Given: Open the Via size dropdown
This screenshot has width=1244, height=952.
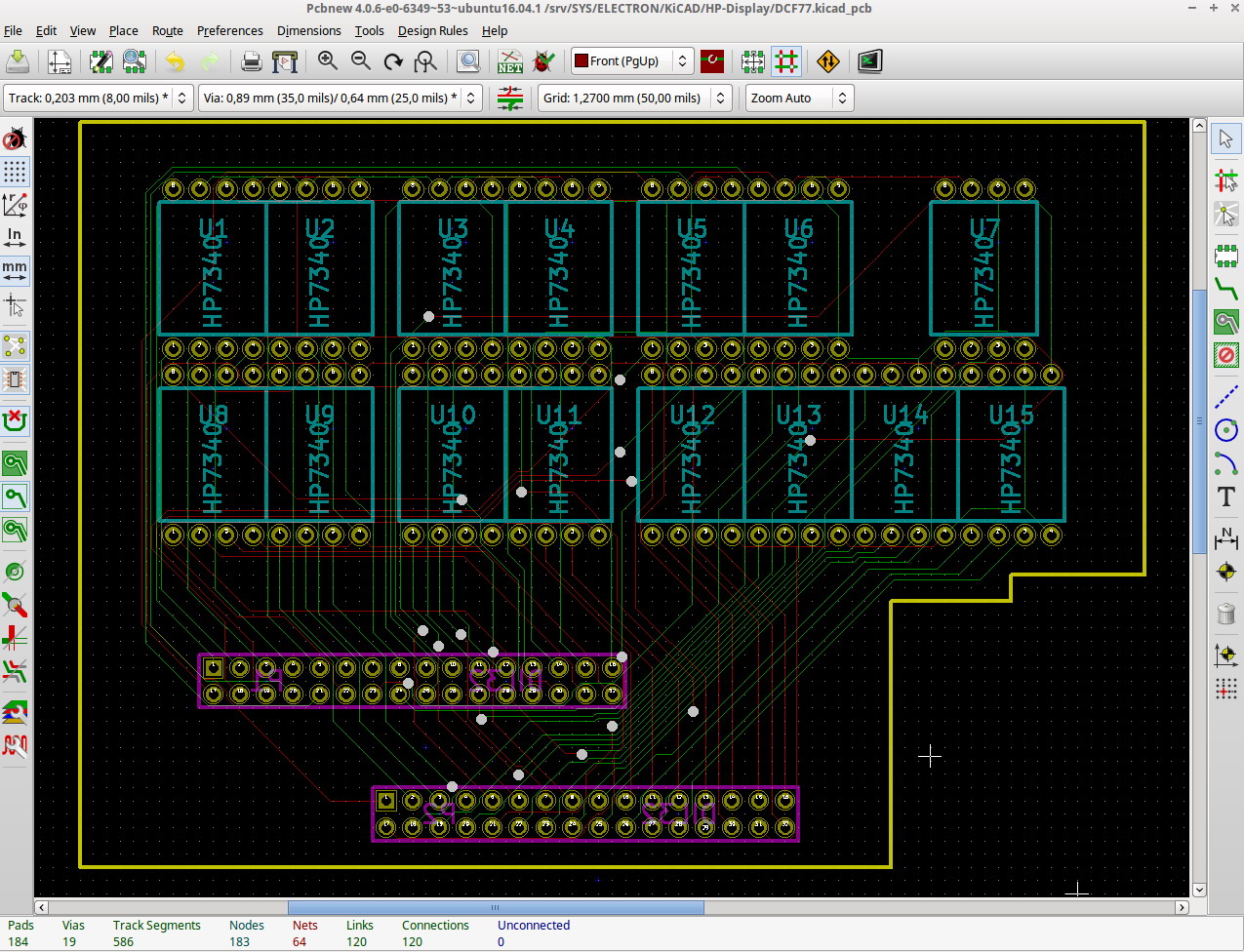Looking at the screenshot, I should click(340, 99).
